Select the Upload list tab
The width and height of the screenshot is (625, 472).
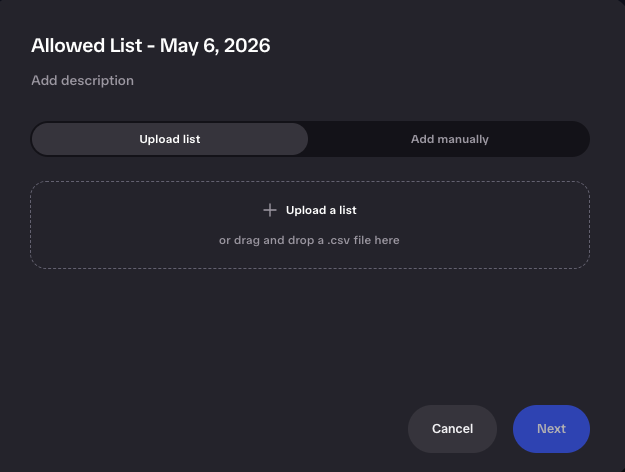click(x=170, y=139)
